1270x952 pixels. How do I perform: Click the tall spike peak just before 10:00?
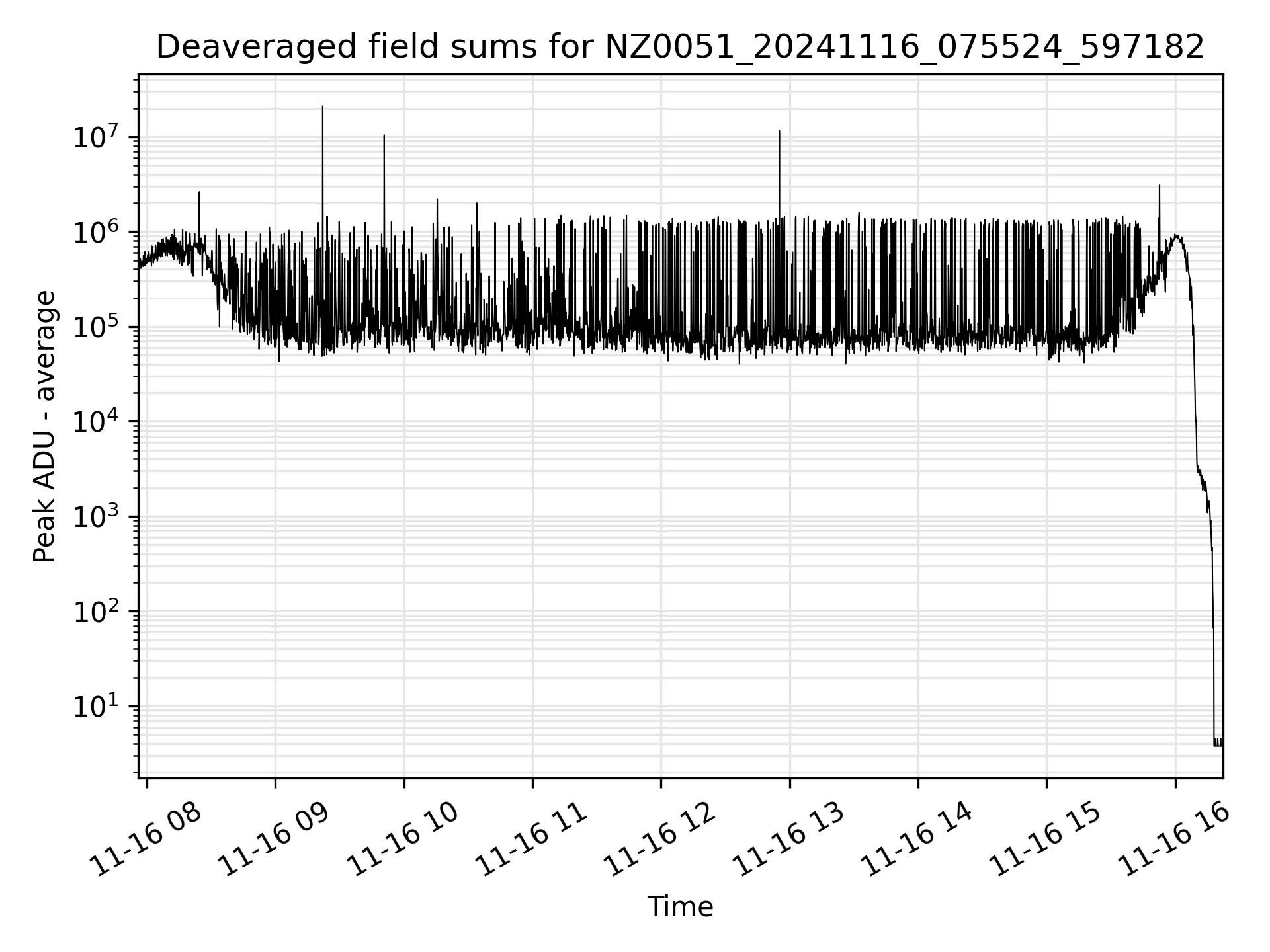point(384,136)
